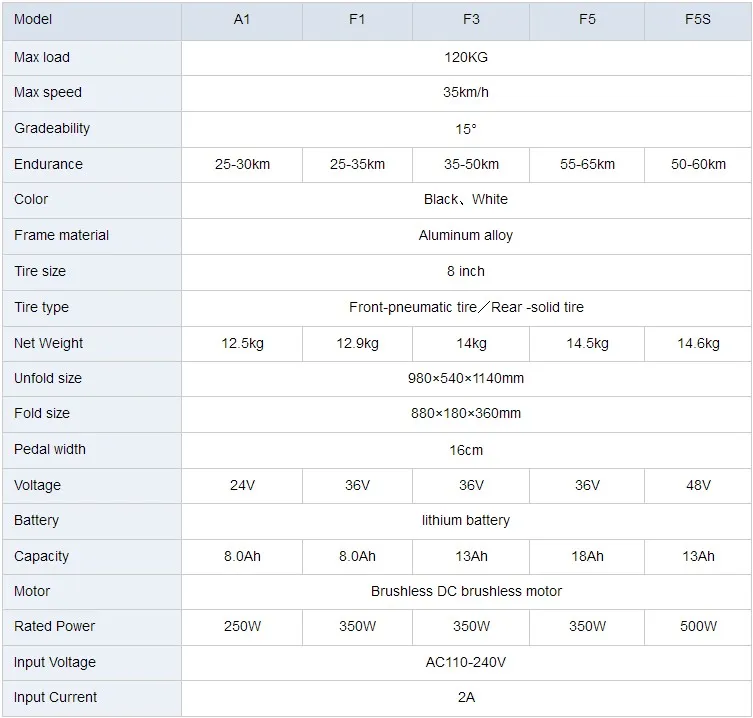Select the Gradeability row label
753x718 pixels.
[52, 129]
